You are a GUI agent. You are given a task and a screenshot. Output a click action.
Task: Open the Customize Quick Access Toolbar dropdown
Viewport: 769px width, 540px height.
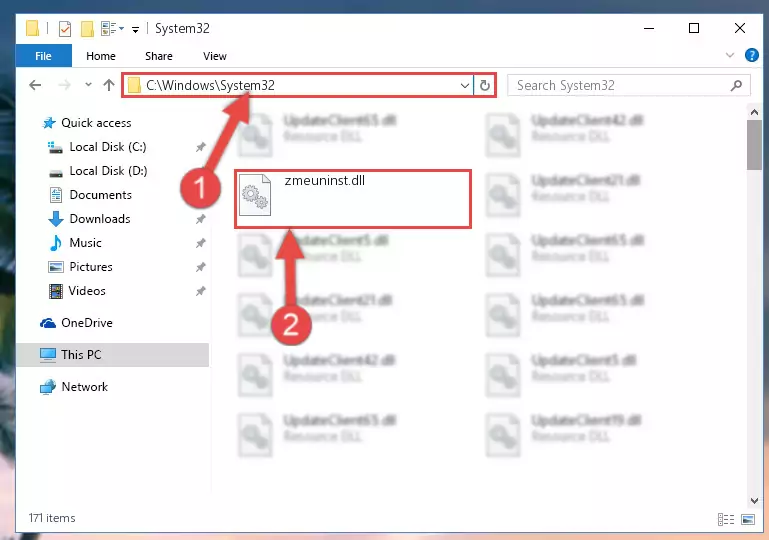click(x=135, y=29)
